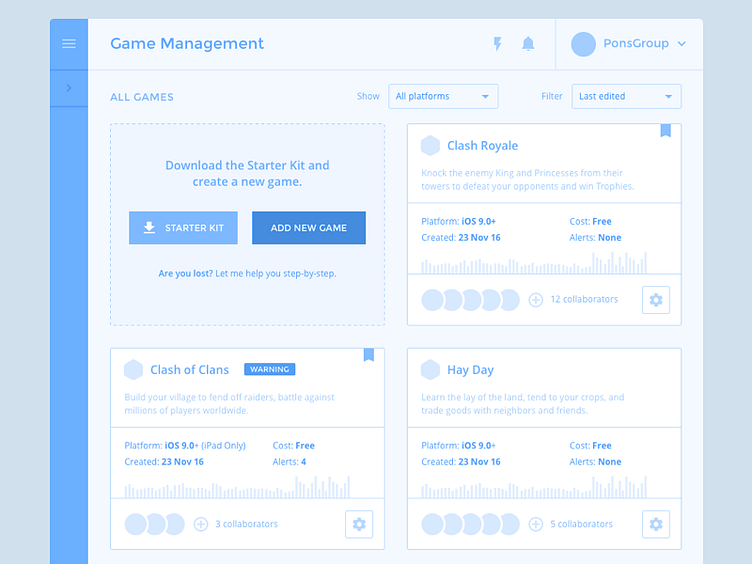Viewport: 752px width, 564px height.
Task: Click the Hay Day activity bar chart
Action: pyautogui.click(x=534, y=487)
